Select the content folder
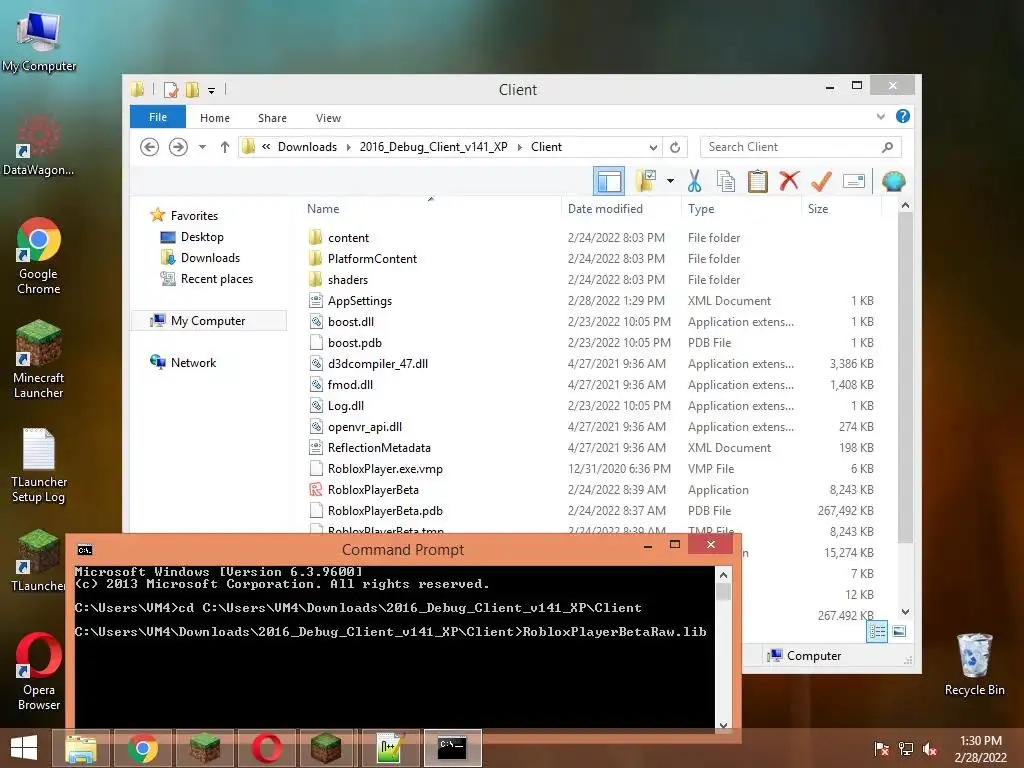This screenshot has height=768, width=1024. click(348, 238)
